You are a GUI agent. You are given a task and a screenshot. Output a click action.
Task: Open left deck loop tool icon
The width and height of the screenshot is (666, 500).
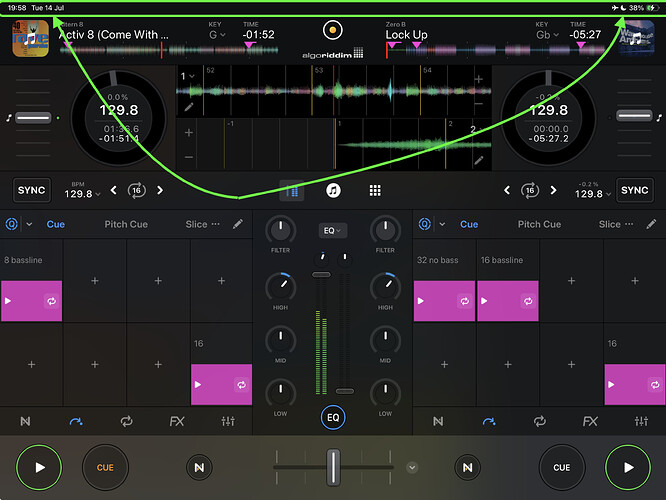pyautogui.click(x=126, y=421)
